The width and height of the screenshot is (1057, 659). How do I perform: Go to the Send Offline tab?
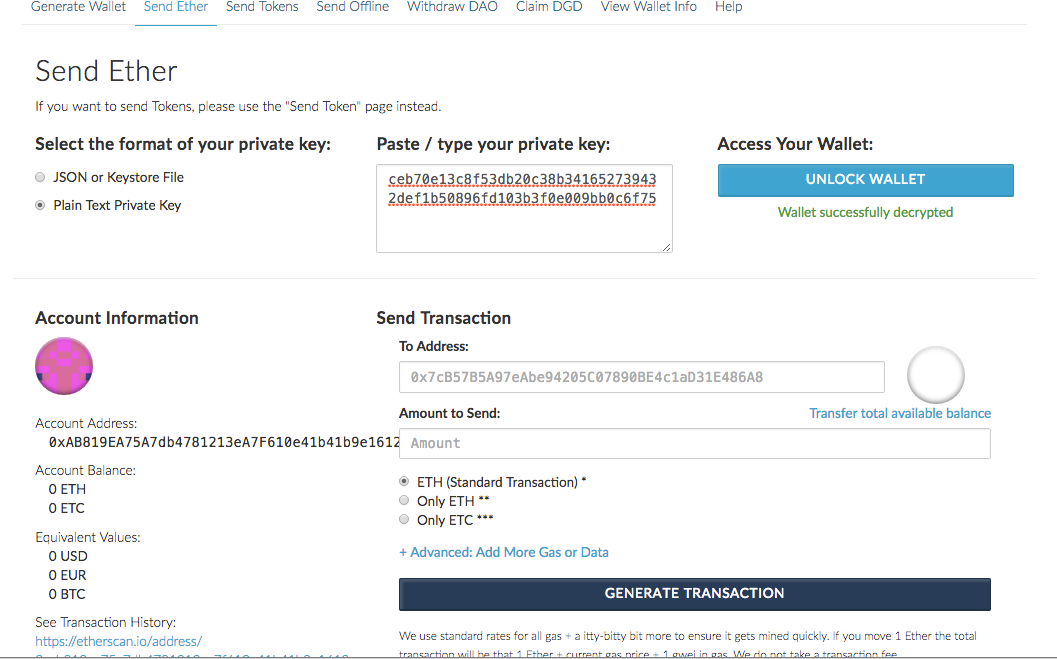click(x=353, y=7)
